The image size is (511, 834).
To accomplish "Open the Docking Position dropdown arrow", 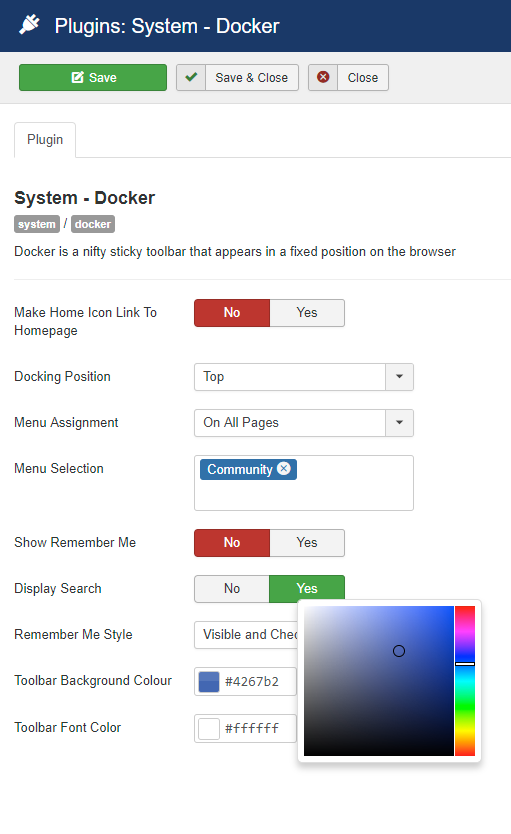I will click(x=399, y=377).
